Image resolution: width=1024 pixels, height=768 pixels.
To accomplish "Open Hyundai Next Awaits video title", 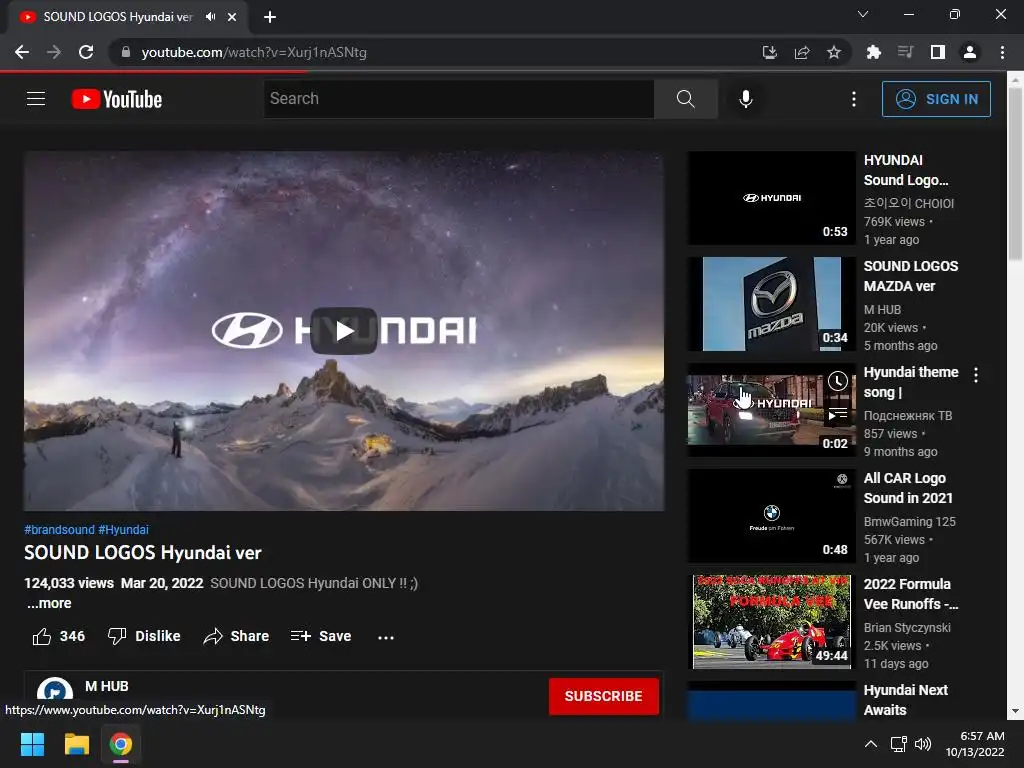I will [x=905, y=700].
